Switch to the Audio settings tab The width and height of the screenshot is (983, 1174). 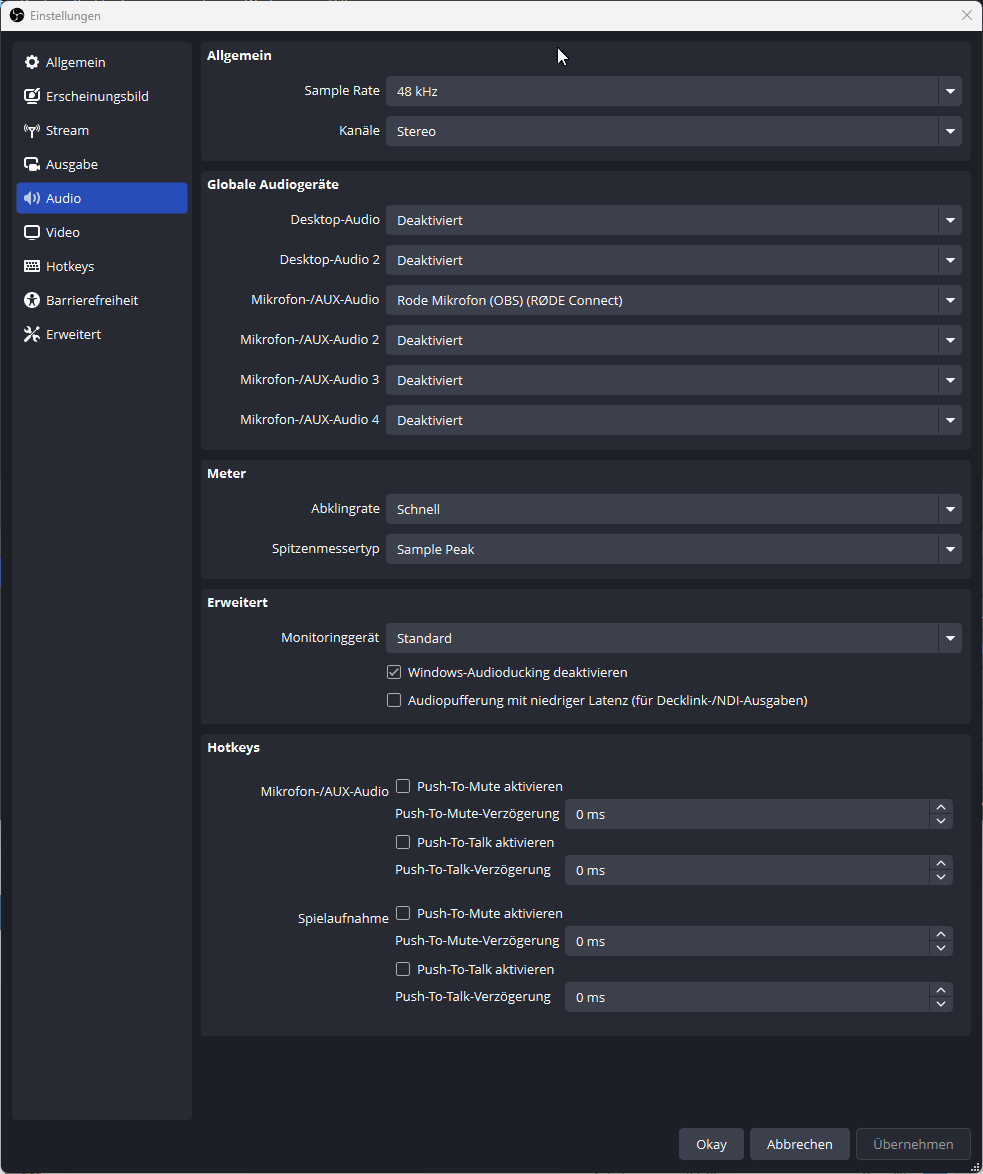click(101, 198)
